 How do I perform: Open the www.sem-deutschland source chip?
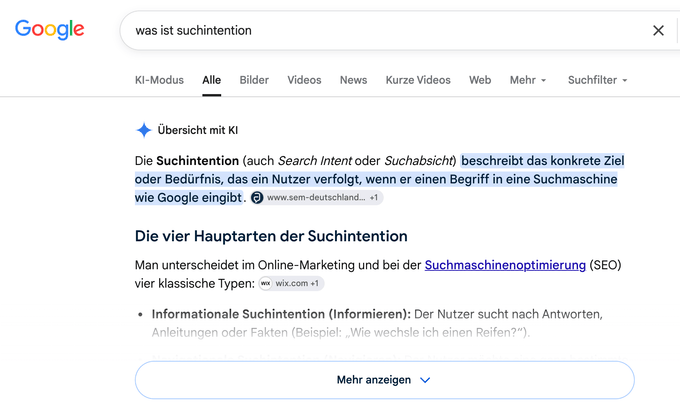[317, 198]
